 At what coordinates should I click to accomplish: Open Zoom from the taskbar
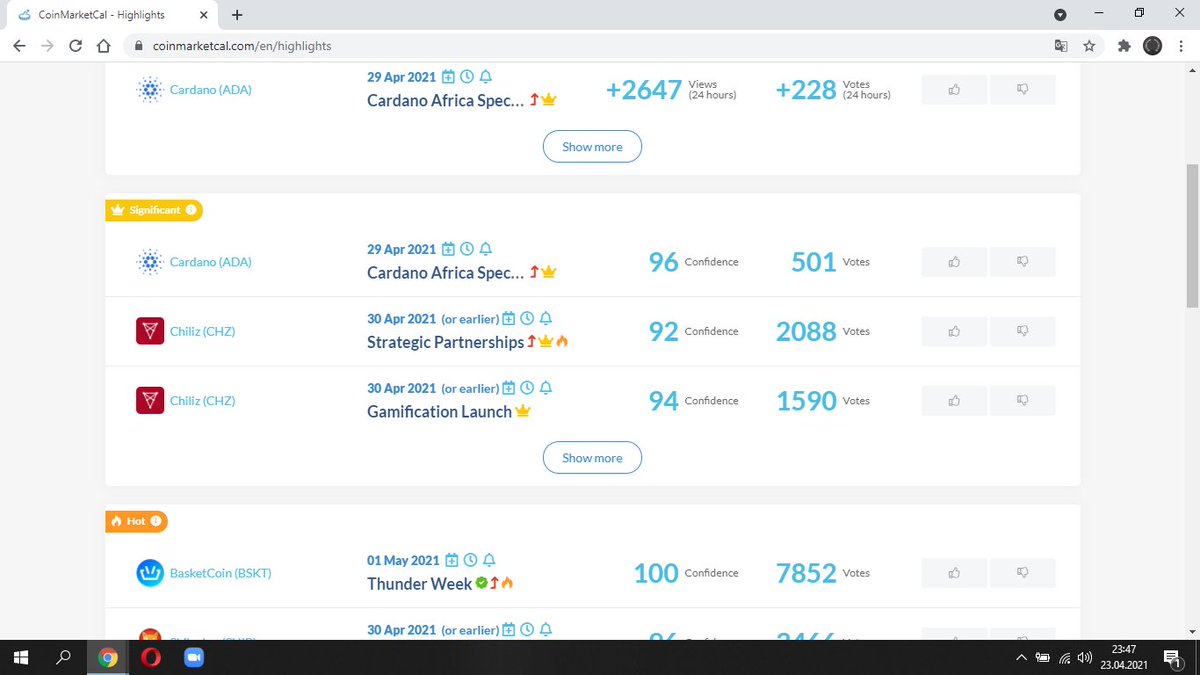[x=193, y=657]
